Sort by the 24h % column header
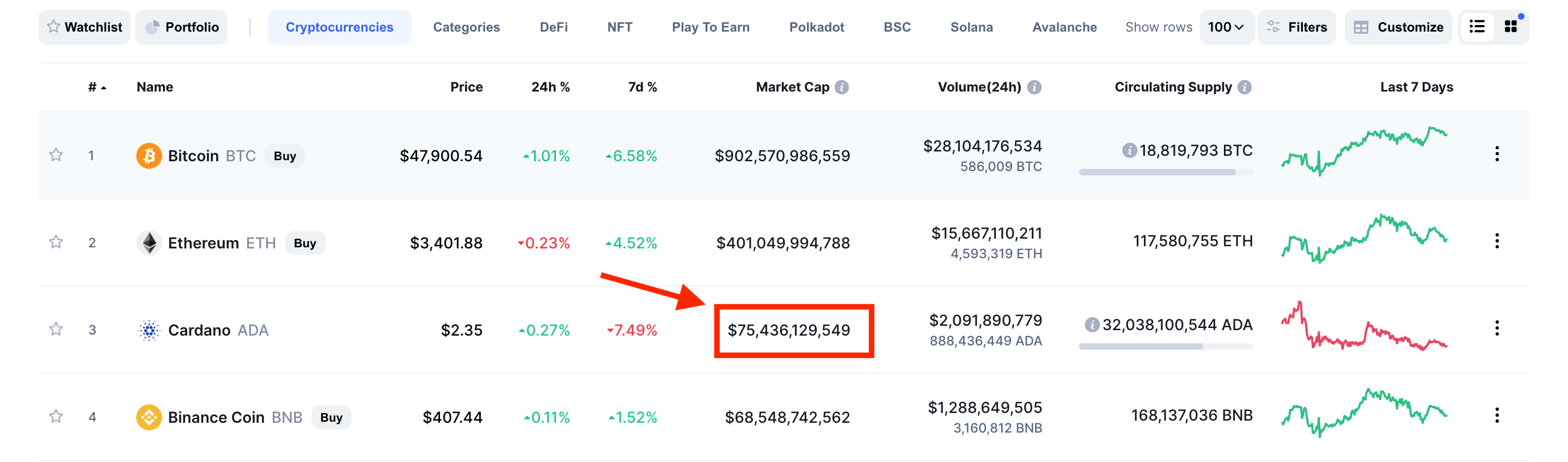The image size is (1568, 462). click(550, 87)
